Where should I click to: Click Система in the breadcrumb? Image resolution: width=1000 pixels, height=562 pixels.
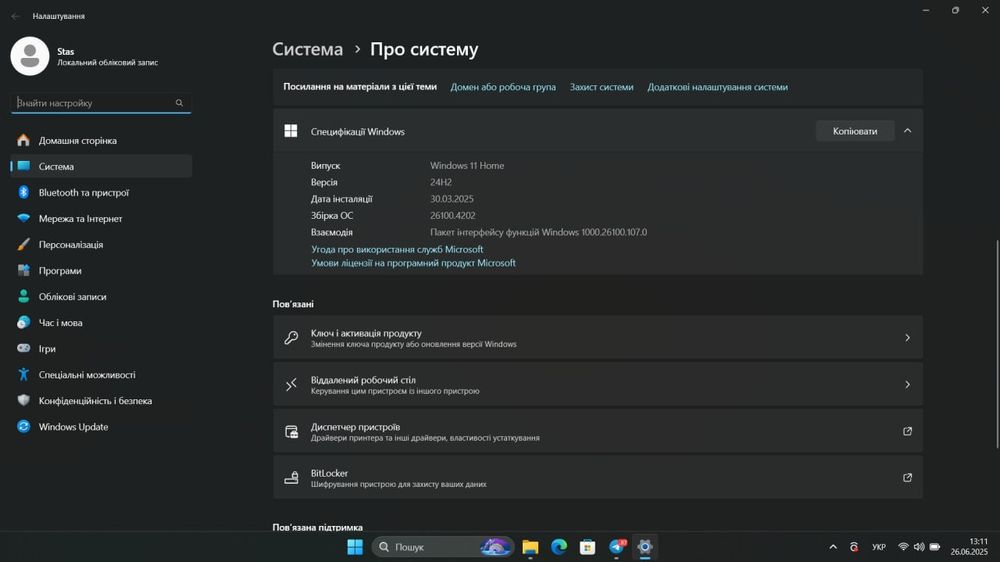pos(307,49)
